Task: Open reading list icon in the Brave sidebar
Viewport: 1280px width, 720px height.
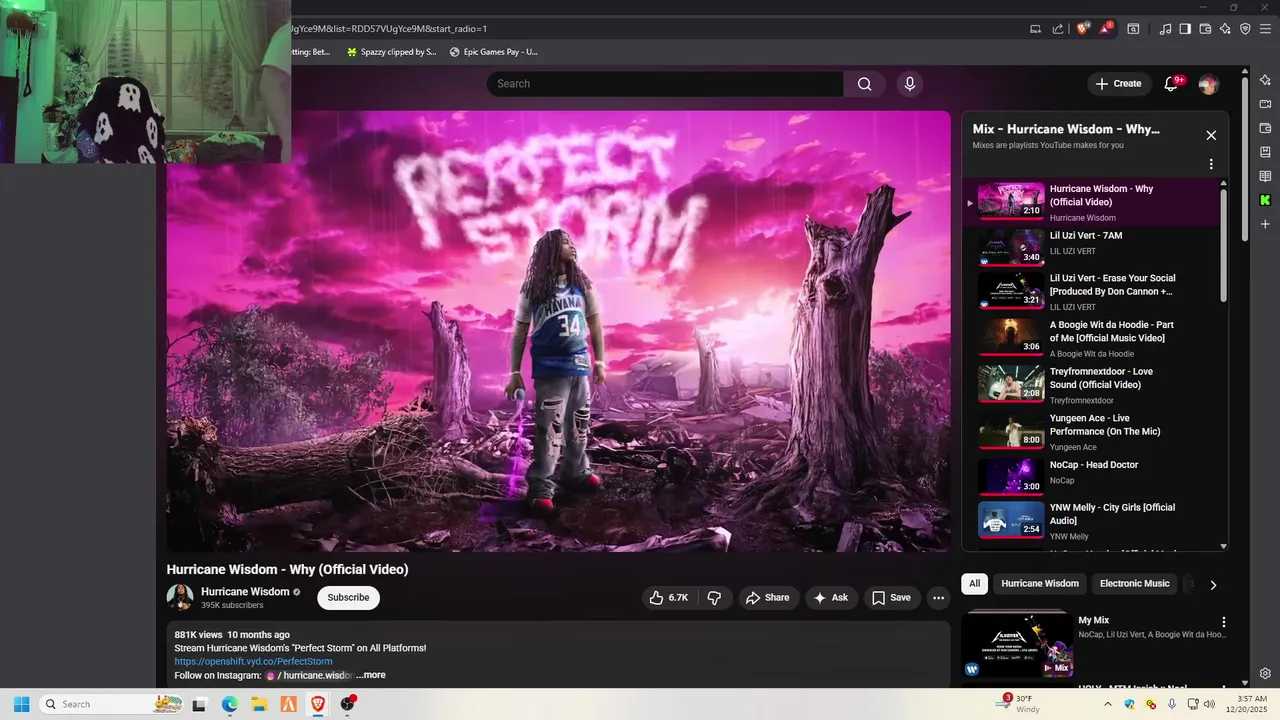Action: pyautogui.click(x=1265, y=176)
